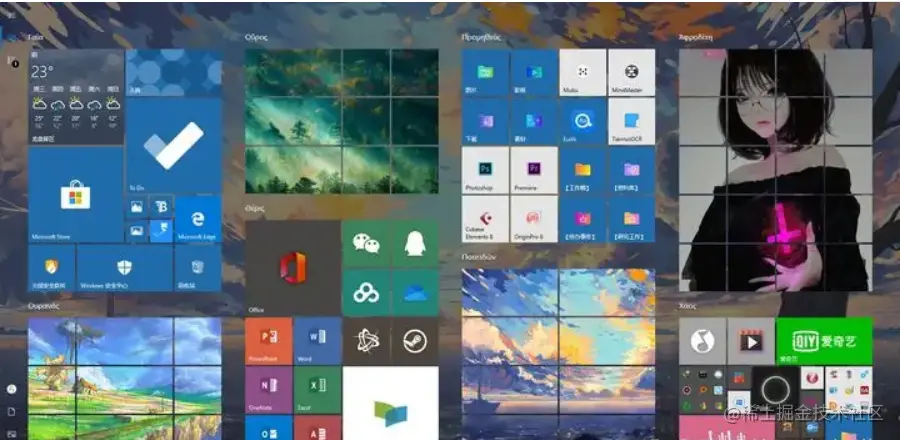Expand the small-icons tile folder below music player
This screenshot has width=901, height=440.
(702, 389)
